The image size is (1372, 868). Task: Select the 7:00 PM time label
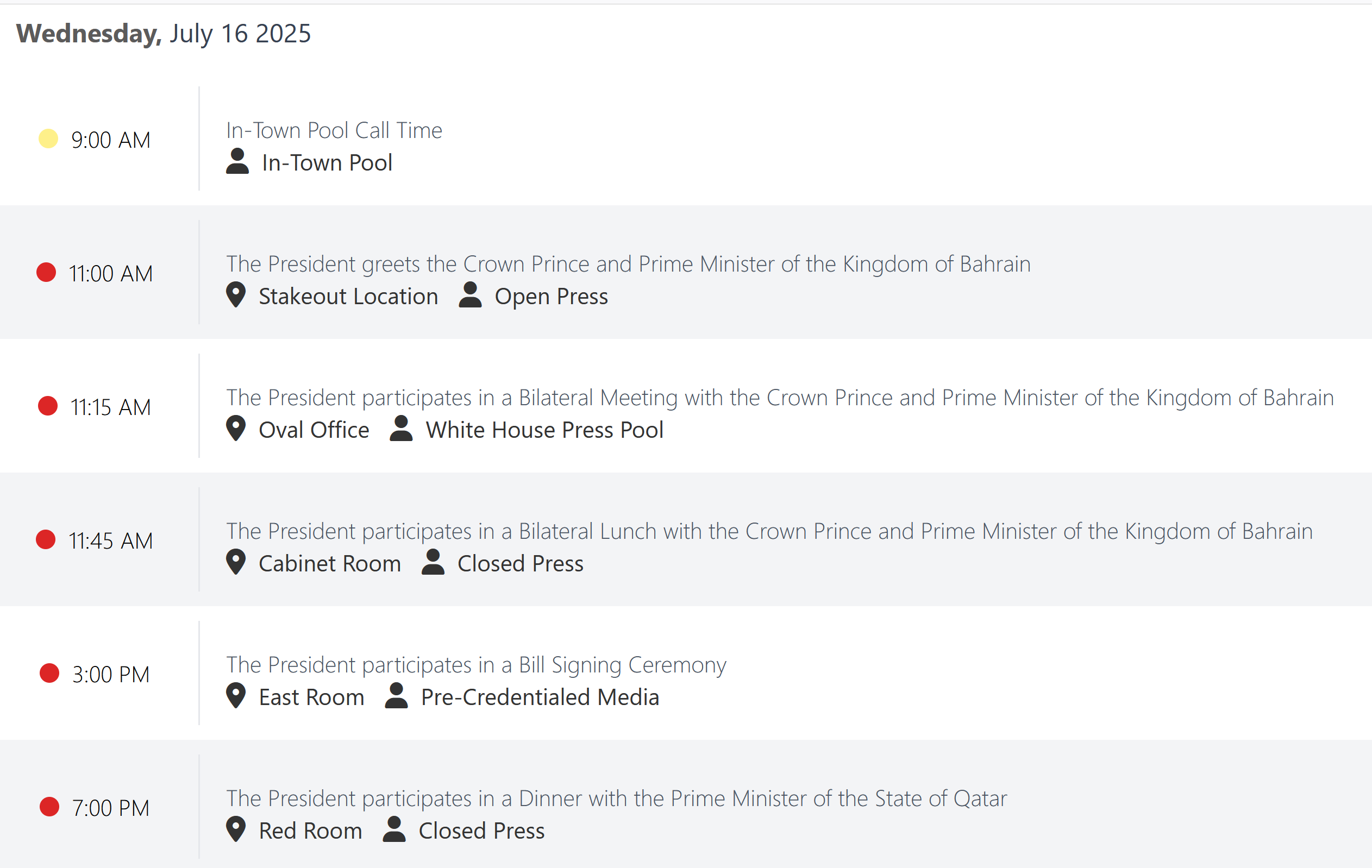click(110, 808)
